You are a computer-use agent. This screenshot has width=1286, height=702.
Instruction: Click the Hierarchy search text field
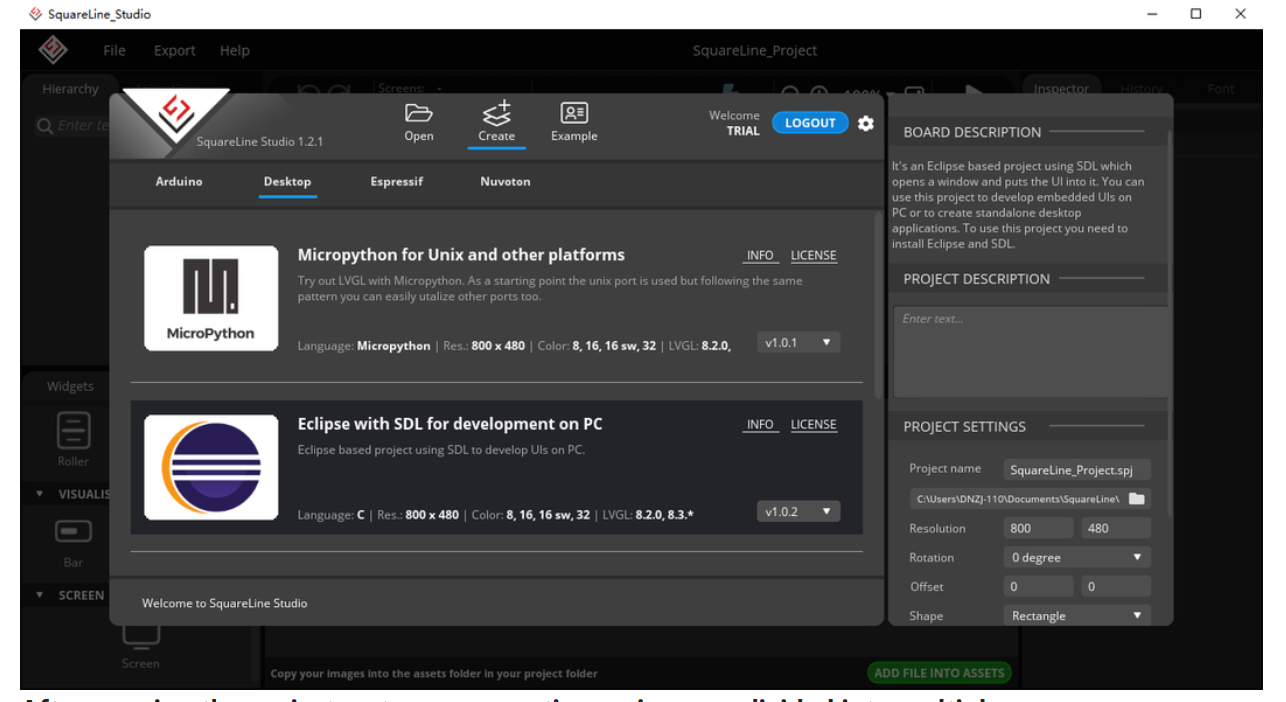coord(82,126)
